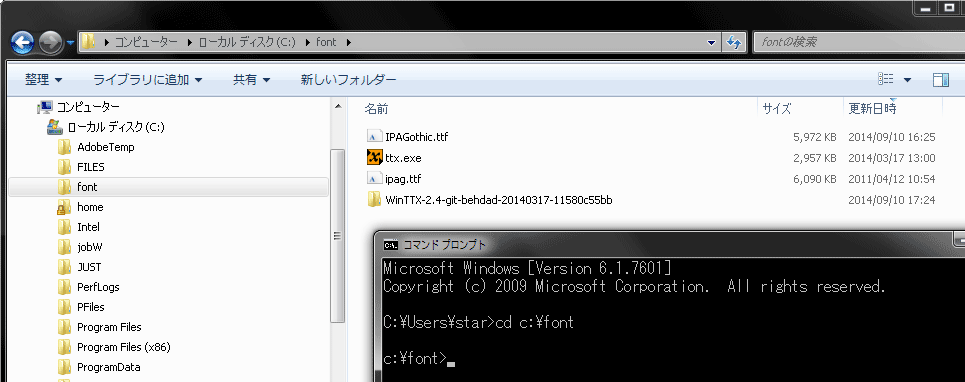Open the 共有 menu

251,79
